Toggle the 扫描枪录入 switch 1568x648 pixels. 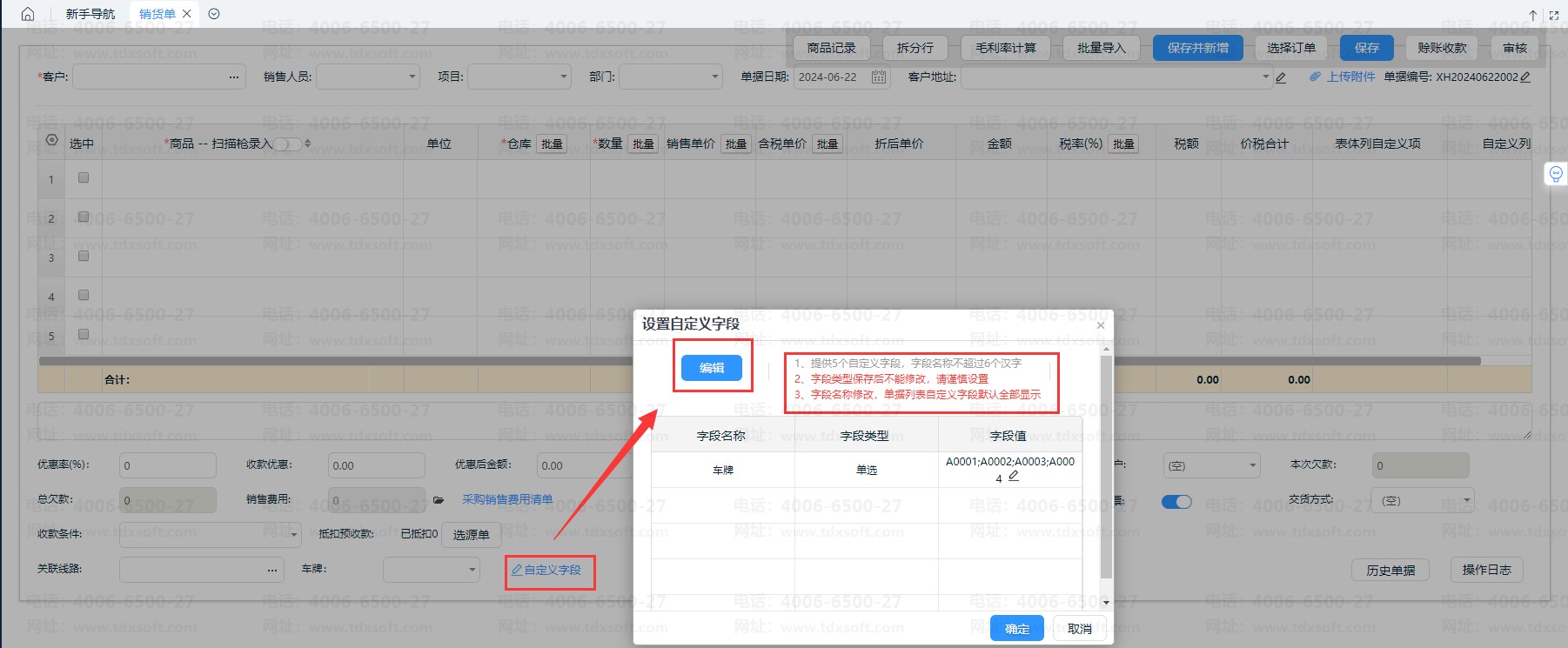click(288, 144)
